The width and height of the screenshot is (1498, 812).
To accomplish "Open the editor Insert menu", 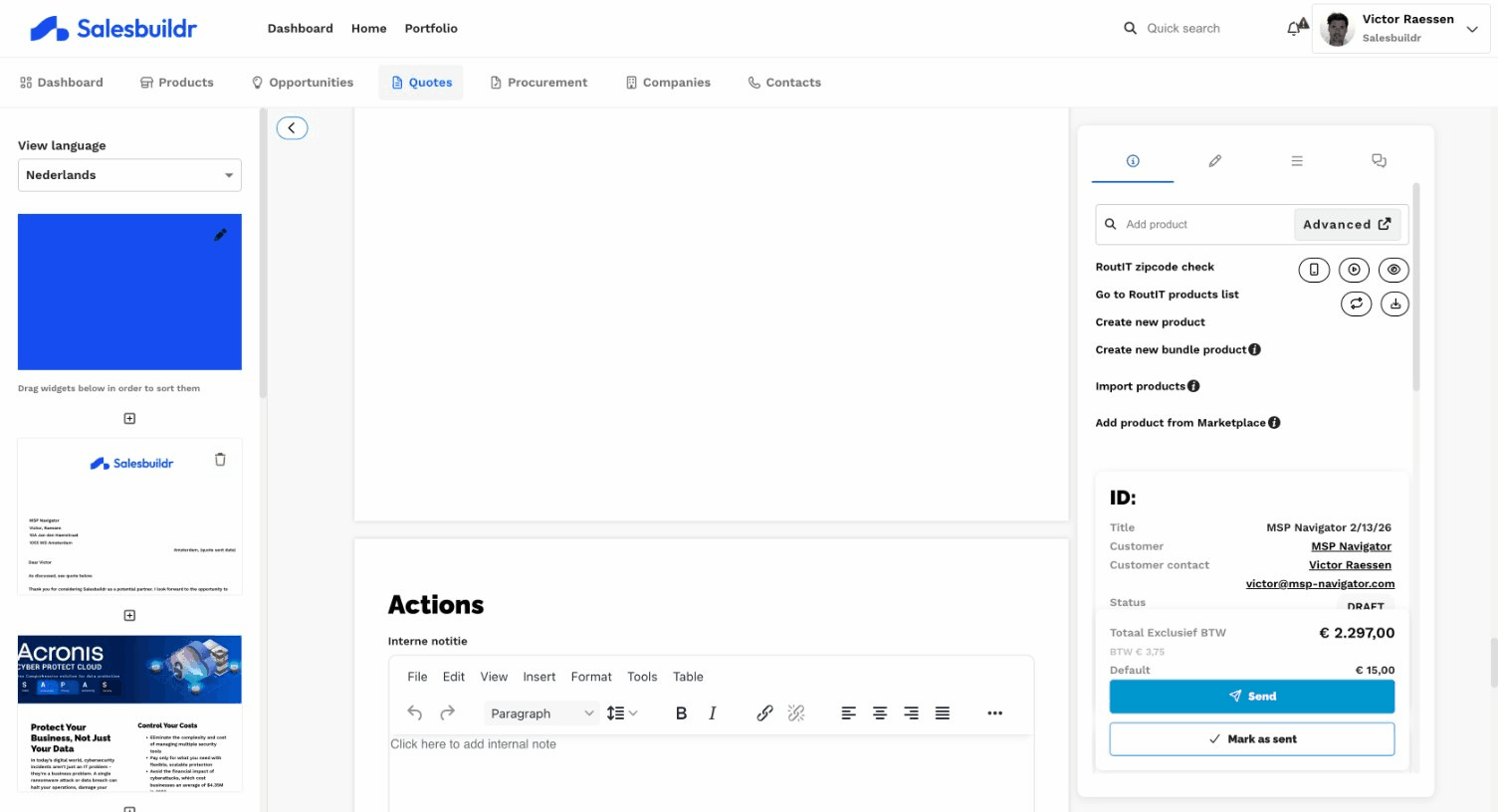I will pos(539,677).
